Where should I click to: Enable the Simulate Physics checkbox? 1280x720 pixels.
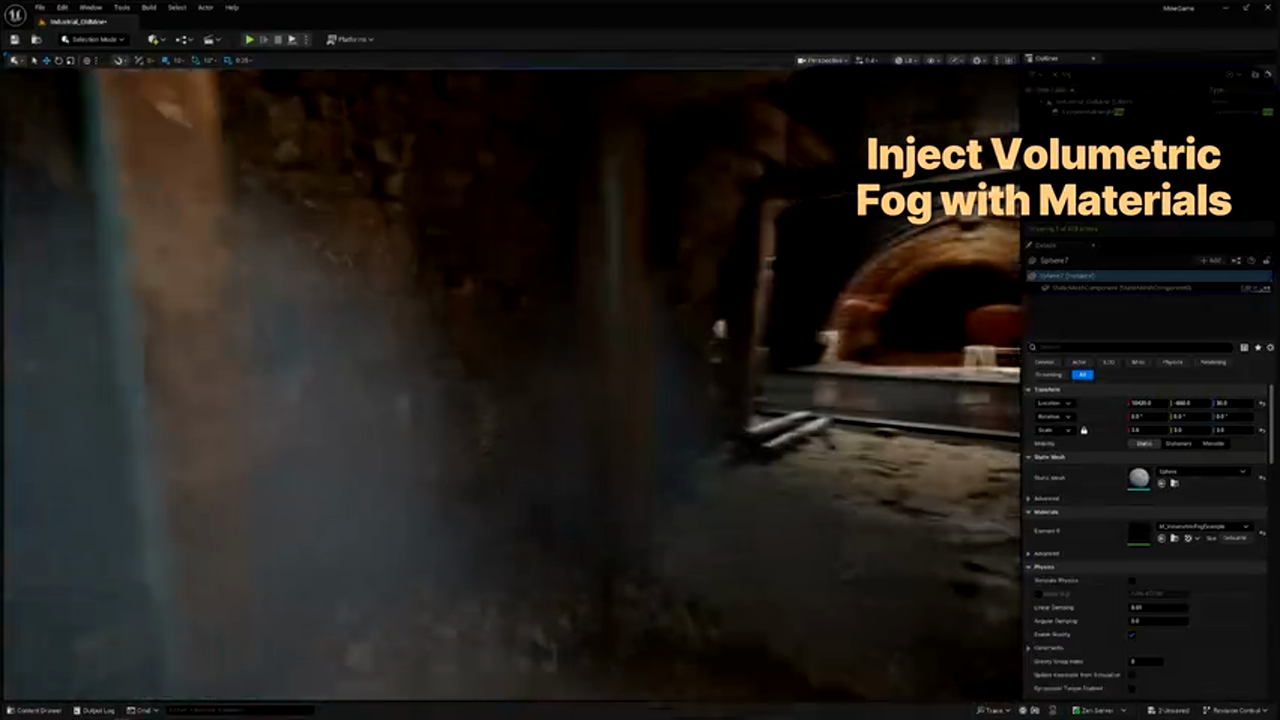(1132, 580)
